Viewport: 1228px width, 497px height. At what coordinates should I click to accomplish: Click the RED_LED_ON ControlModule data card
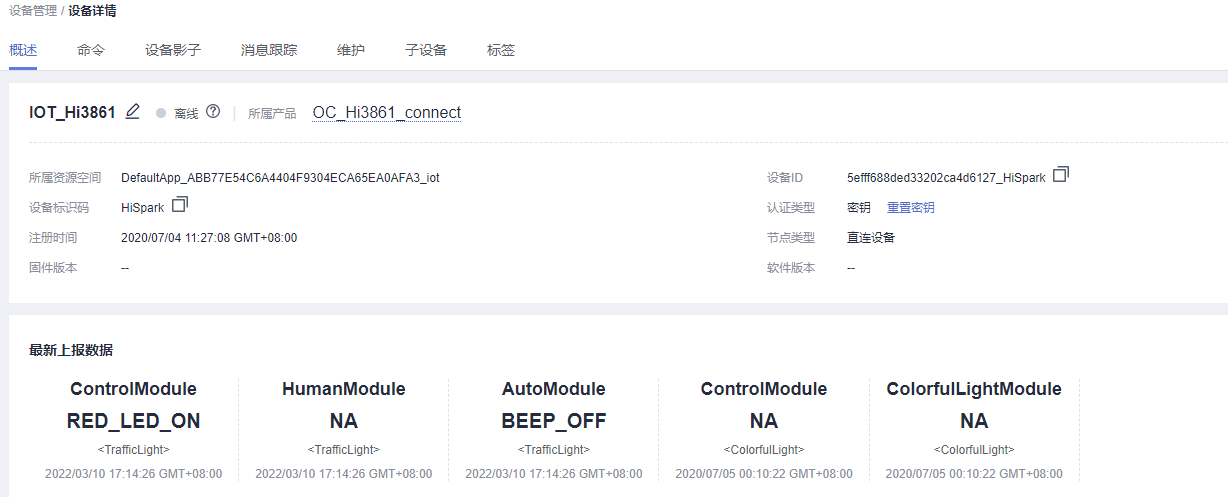click(x=133, y=421)
